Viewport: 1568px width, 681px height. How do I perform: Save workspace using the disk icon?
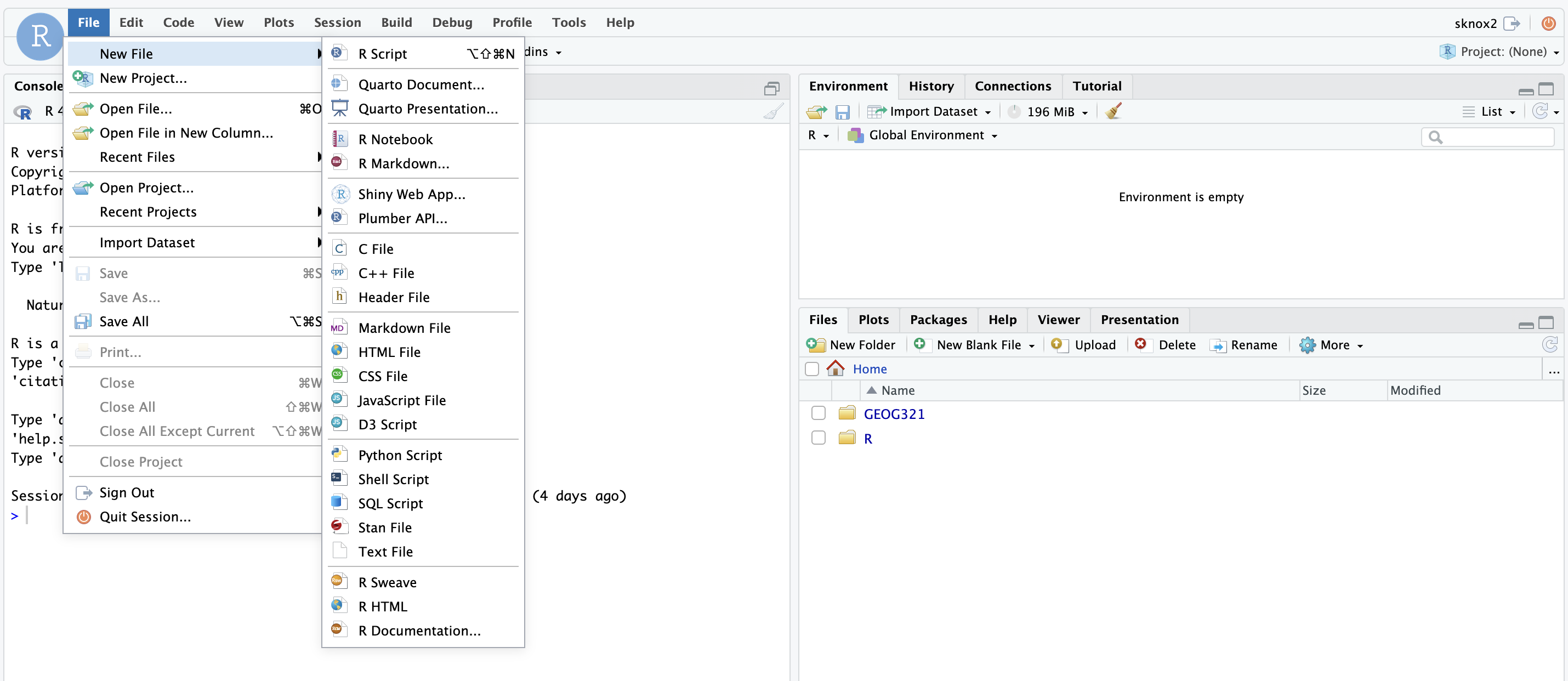pos(843,111)
